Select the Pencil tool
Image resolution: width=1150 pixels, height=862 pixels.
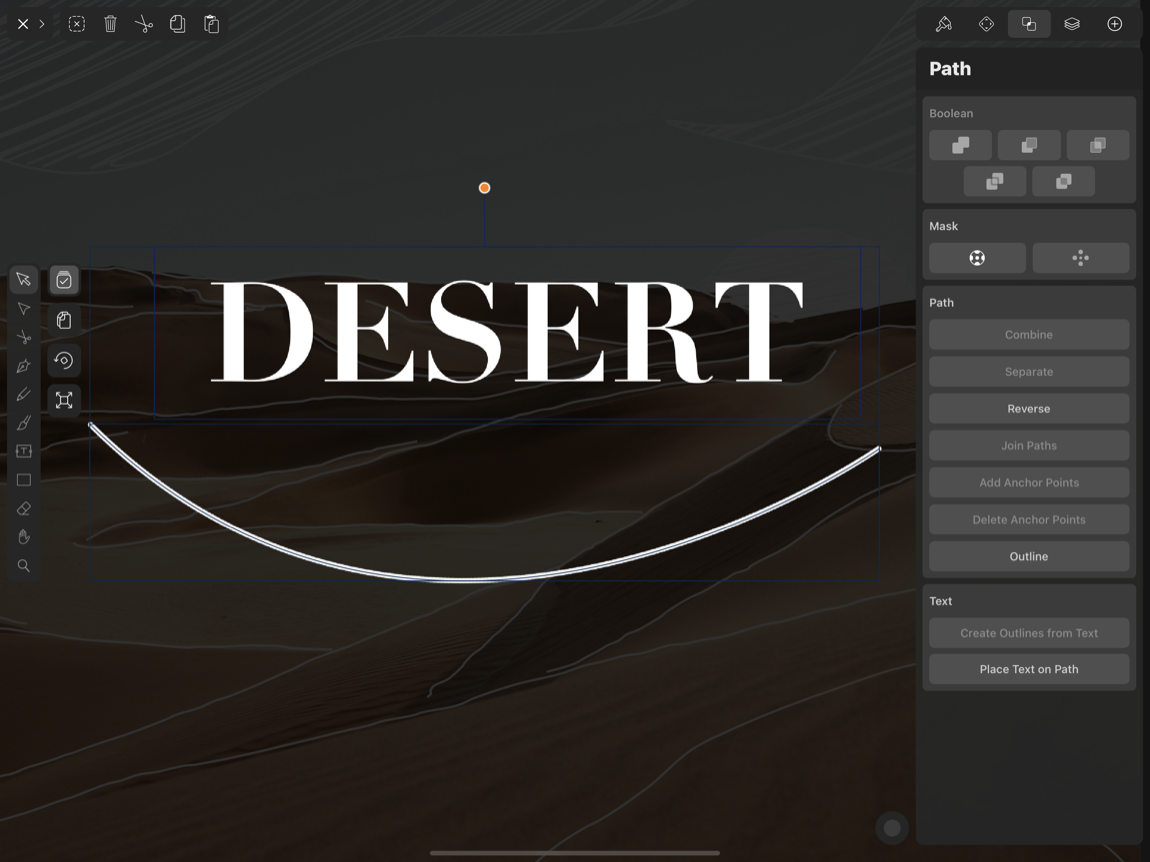[x=23, y=395]
